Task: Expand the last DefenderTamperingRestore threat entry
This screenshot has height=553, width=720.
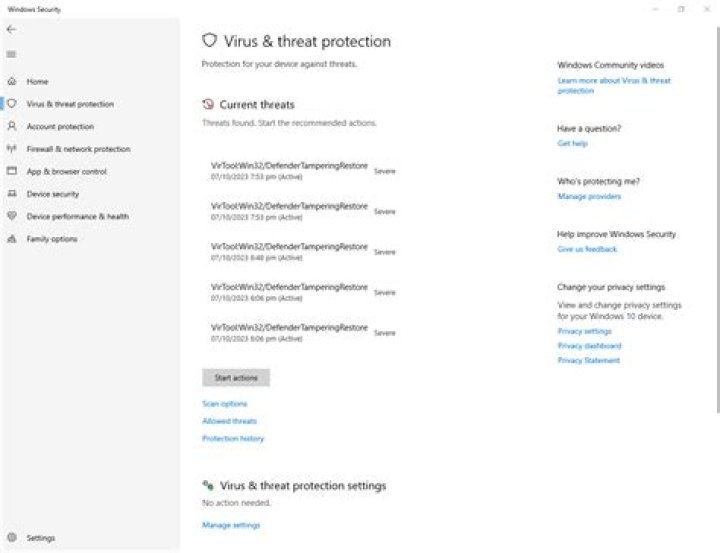Action: [303, 333]
